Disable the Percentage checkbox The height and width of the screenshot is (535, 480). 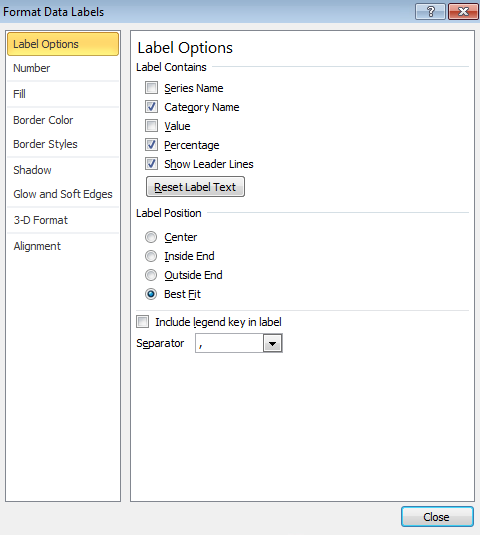pos(151,145)
